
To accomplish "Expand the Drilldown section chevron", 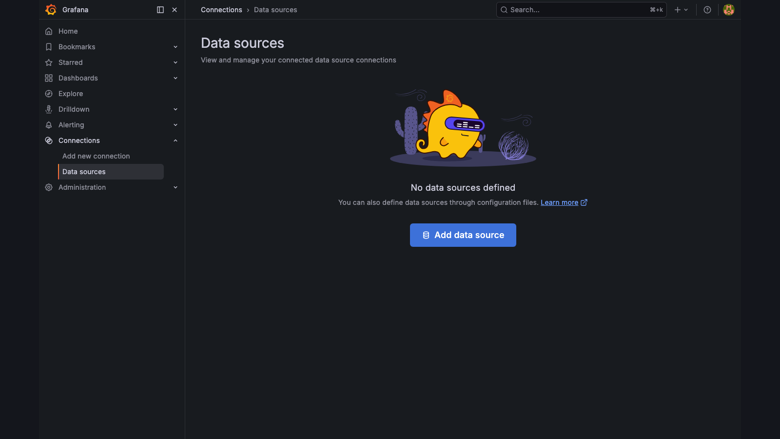I will pos(176,109).
